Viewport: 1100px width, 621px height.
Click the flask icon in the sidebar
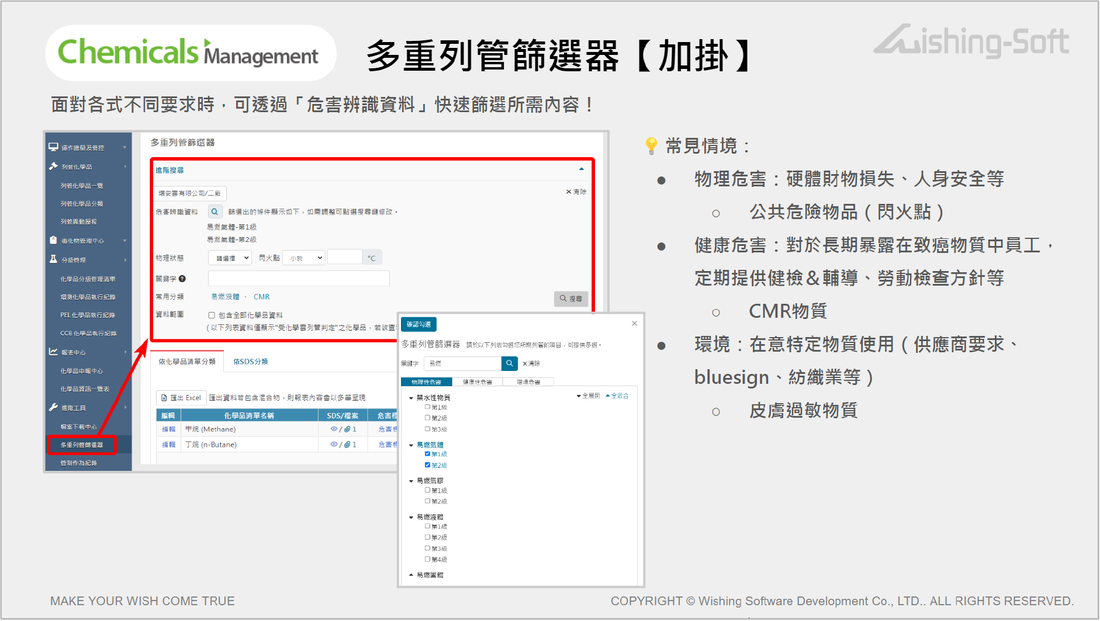click(53, 259)
